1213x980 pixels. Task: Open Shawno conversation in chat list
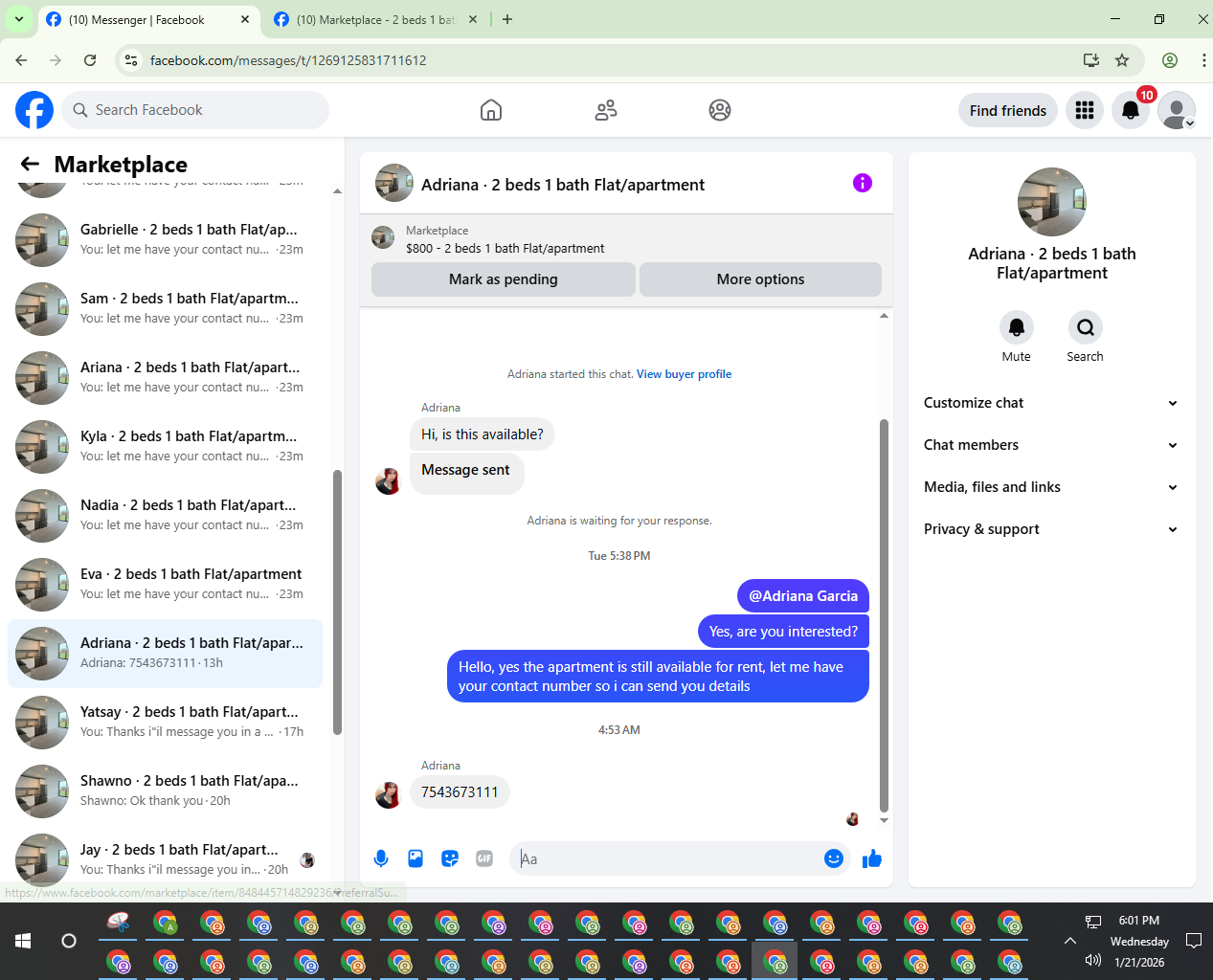pyautogui.click(x=165, y=791)
